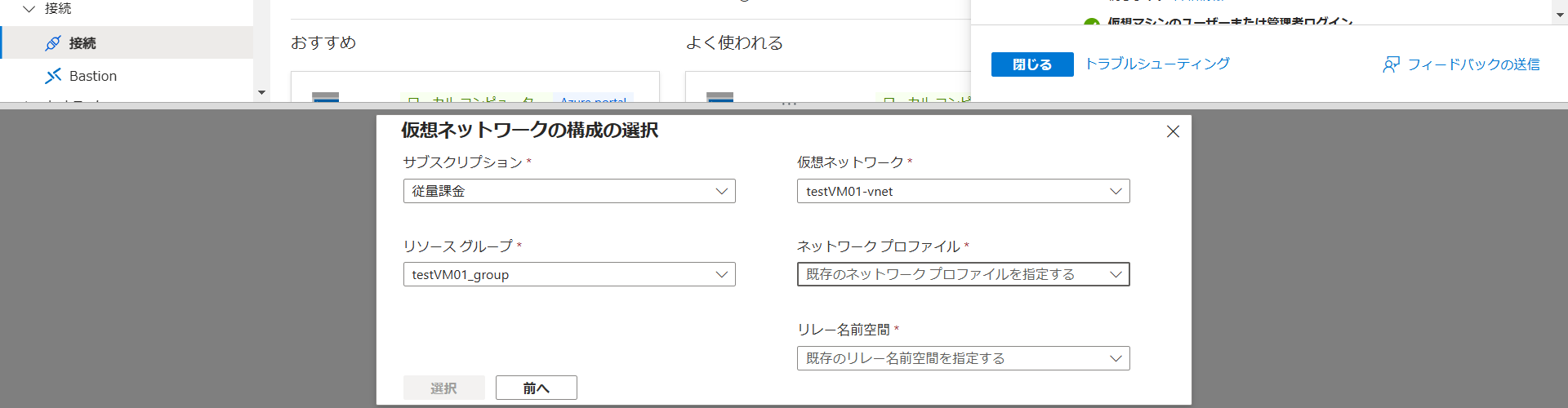1568x408 pixels.
Task: Click the 接続 plug icon in the sidebar
Action: (x=53, y=43)
